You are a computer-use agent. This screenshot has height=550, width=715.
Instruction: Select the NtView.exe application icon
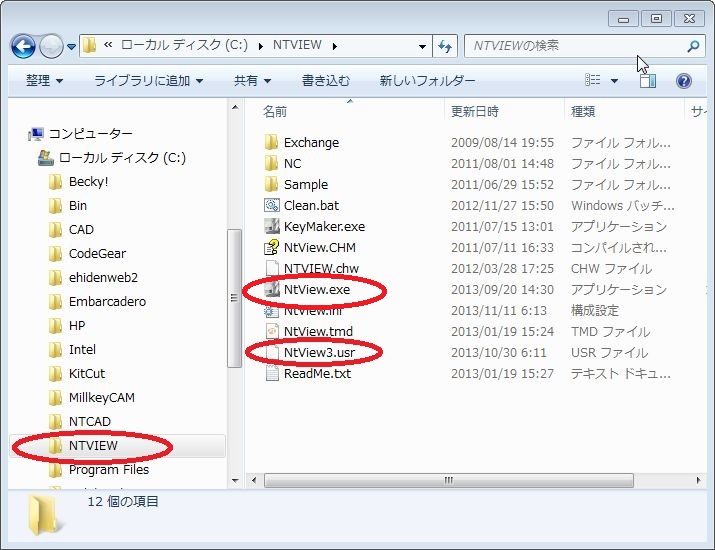(x=271, y=290)
